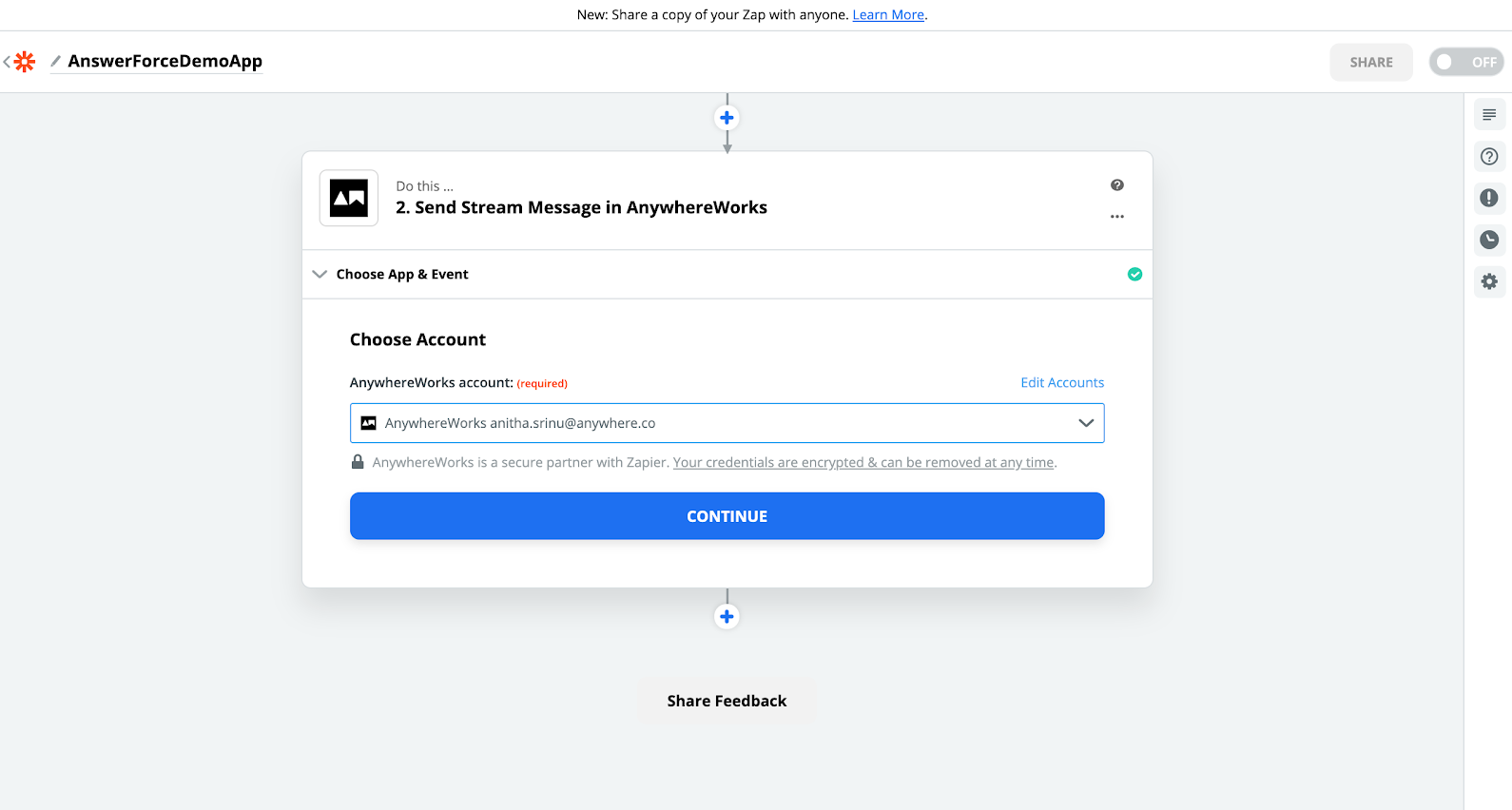Open the settings gear icon in sidebar
1512x810 pixels.
click(x=1489, y=281)
